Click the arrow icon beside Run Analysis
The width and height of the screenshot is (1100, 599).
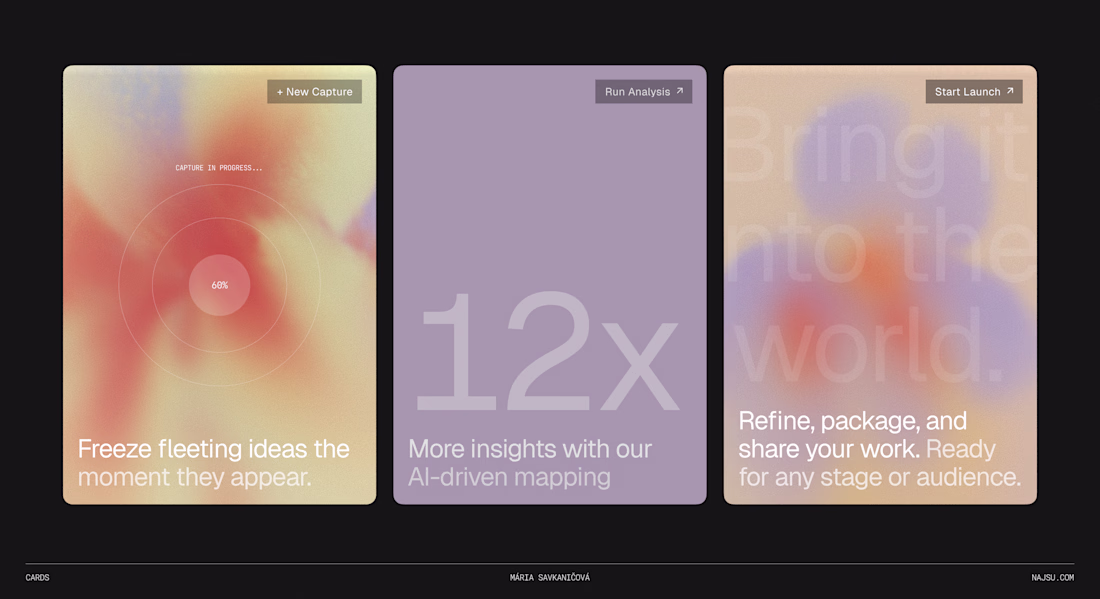(679, 91)
